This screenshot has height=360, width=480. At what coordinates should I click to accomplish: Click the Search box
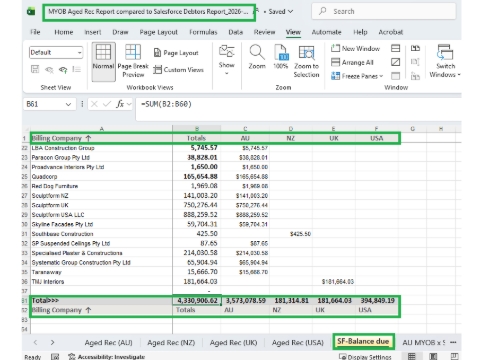point(384,11)
